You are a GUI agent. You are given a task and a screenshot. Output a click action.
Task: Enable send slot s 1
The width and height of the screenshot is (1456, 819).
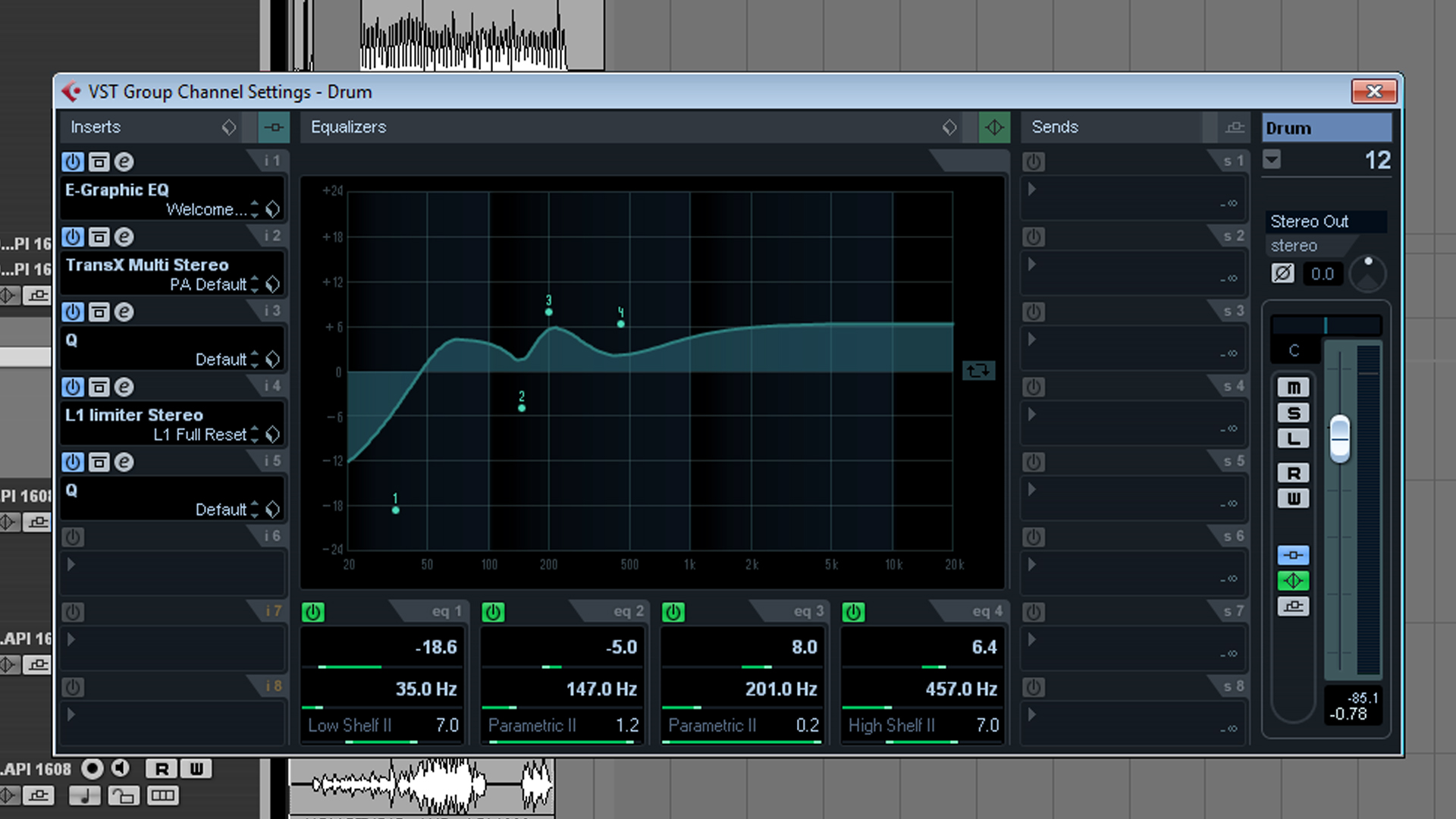tap(1034, 162)
